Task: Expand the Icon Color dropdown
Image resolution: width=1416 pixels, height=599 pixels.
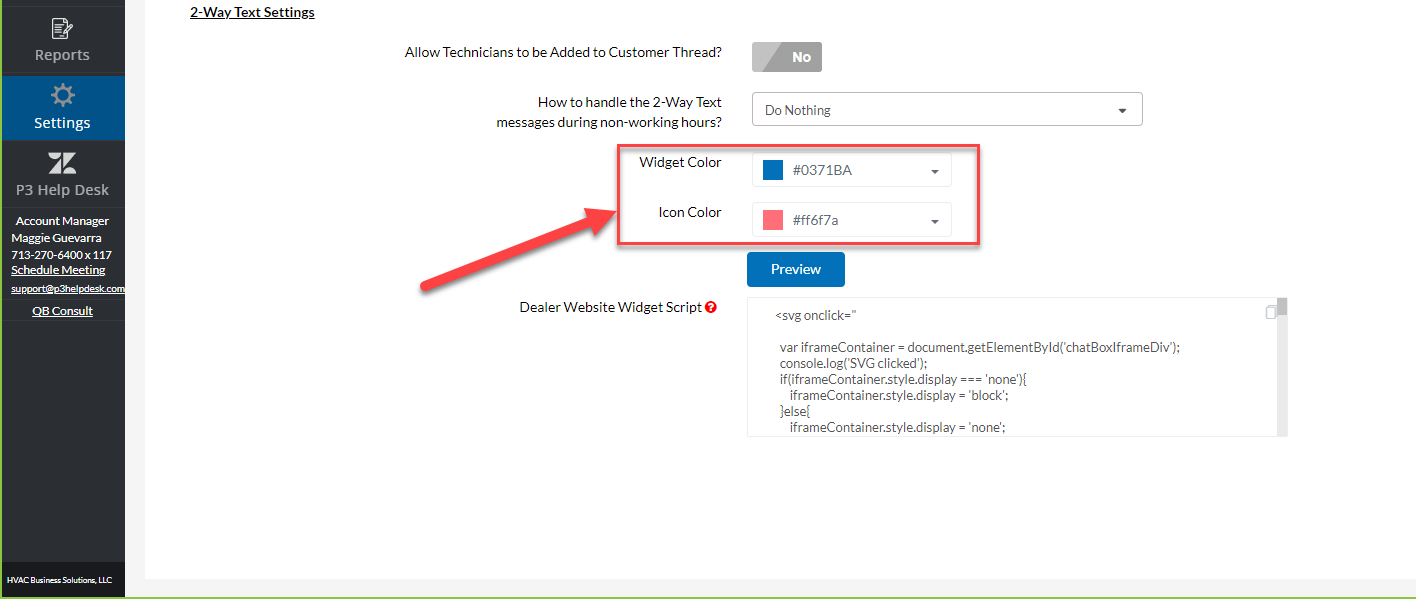Action: point(936,219)
